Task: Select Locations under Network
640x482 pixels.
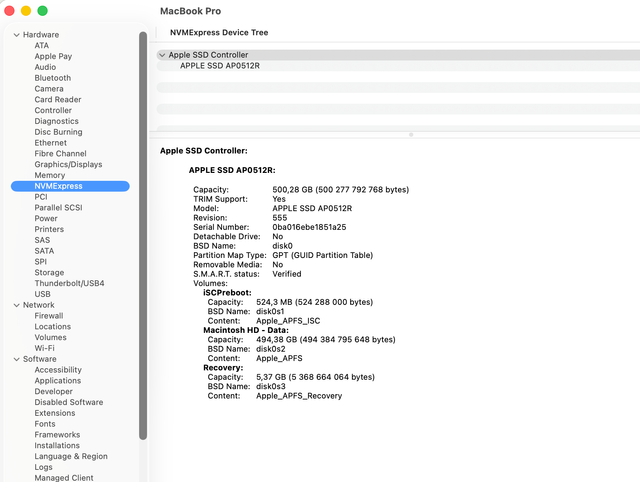Action: coord(53,327)
